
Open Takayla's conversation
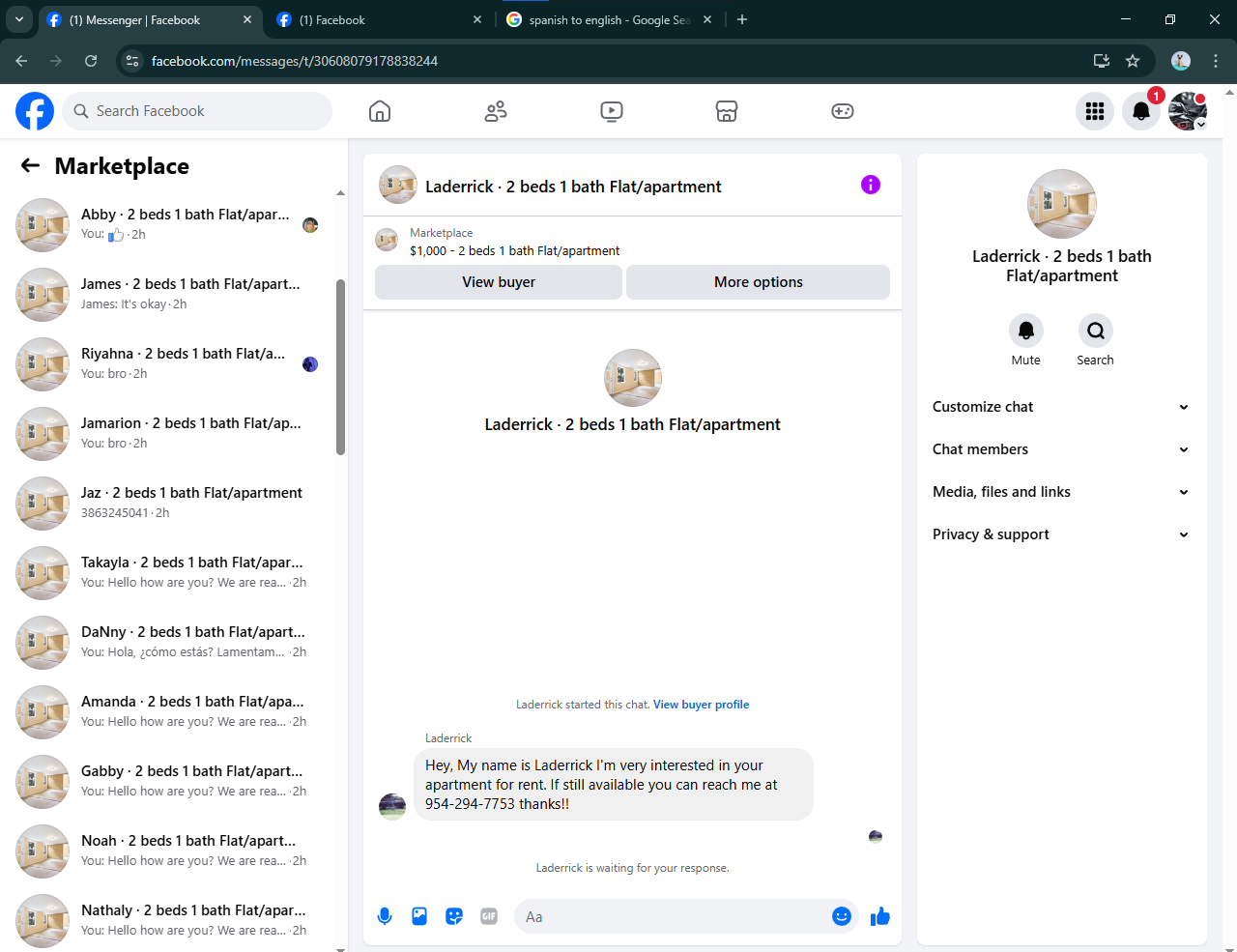click(169, 573)
